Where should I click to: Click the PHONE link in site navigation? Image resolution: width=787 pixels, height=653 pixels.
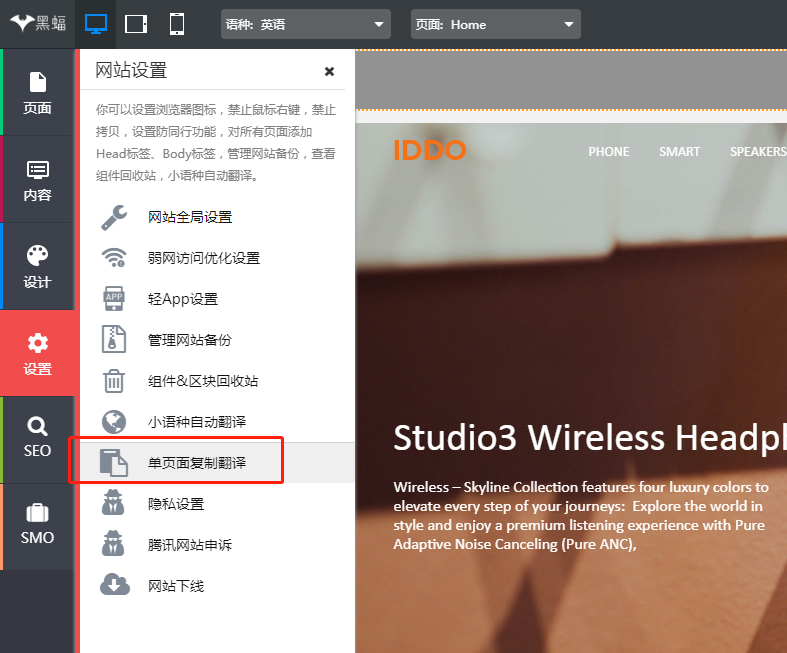(608, 152)
